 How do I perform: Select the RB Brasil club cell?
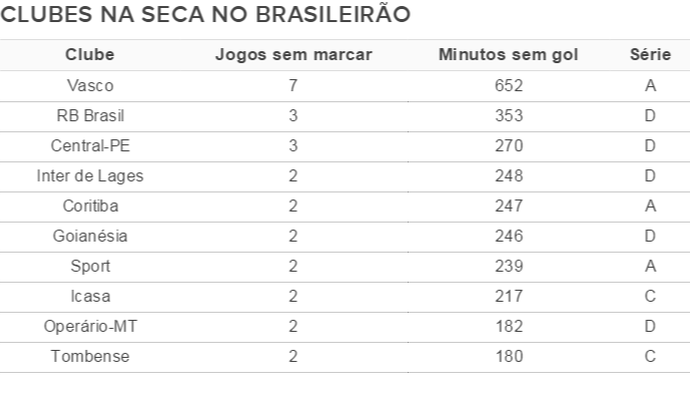tap(90, 116)
